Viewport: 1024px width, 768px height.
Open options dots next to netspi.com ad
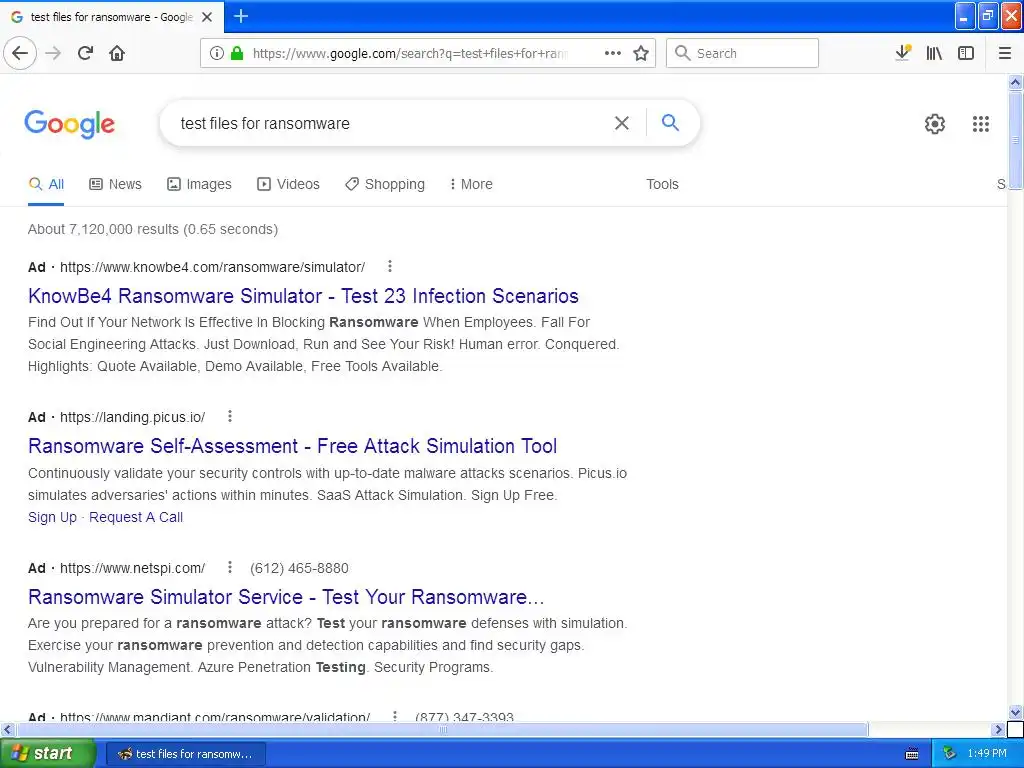pos(230,567)
